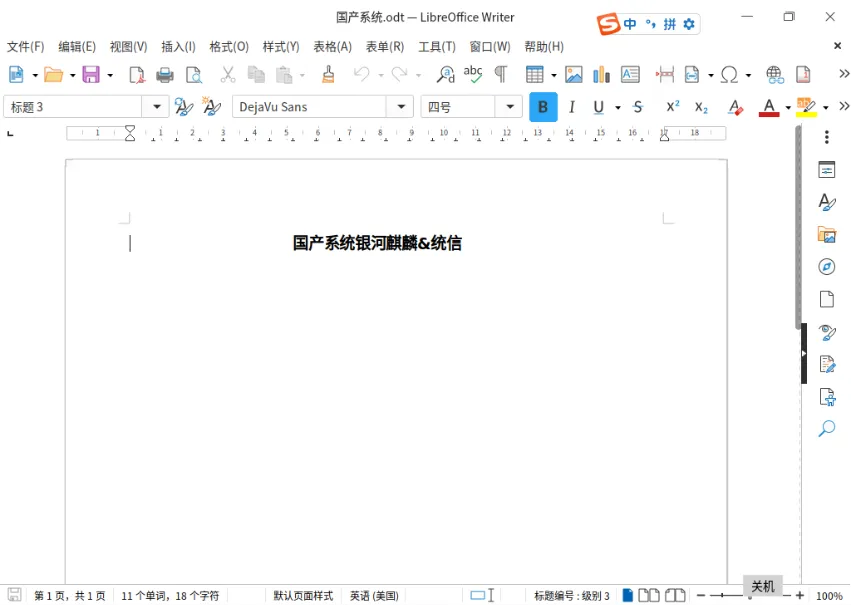Click the page number status field
This screenshot has height=605, width=851.
69,596
